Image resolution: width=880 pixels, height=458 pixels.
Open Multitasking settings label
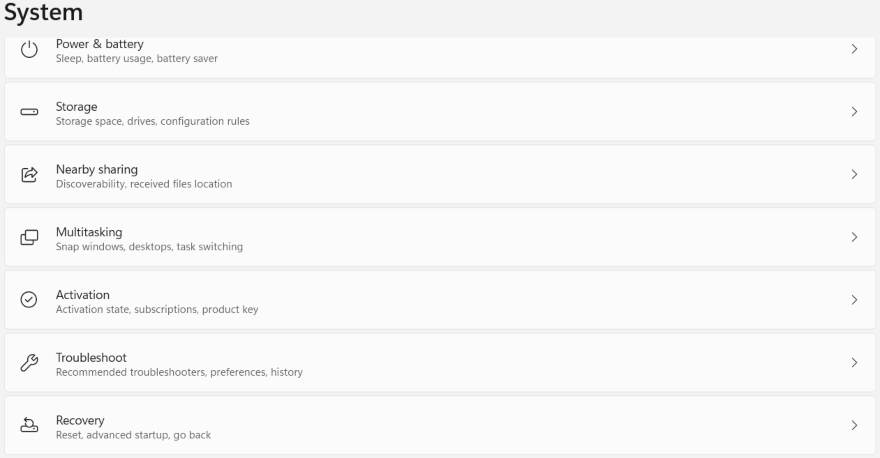(x=88, y=231)
